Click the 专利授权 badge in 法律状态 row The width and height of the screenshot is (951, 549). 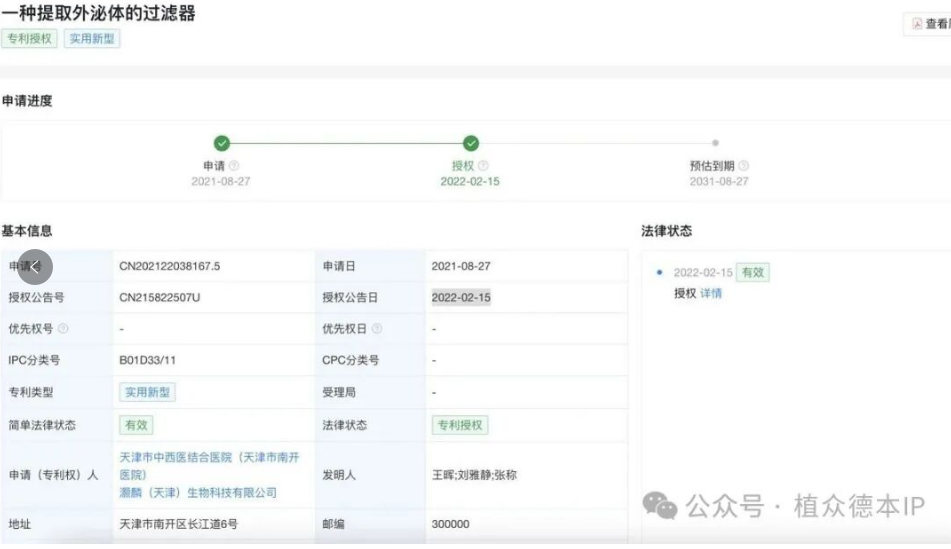tap(460, 425)
